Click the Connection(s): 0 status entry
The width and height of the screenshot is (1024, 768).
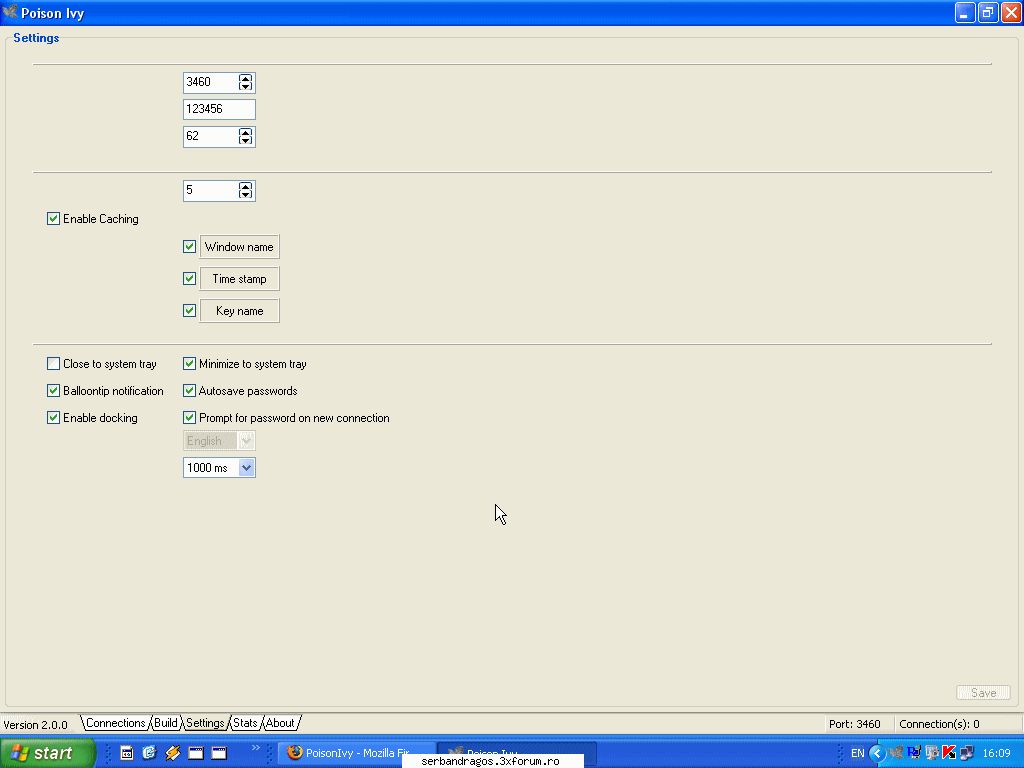(939, 724)
